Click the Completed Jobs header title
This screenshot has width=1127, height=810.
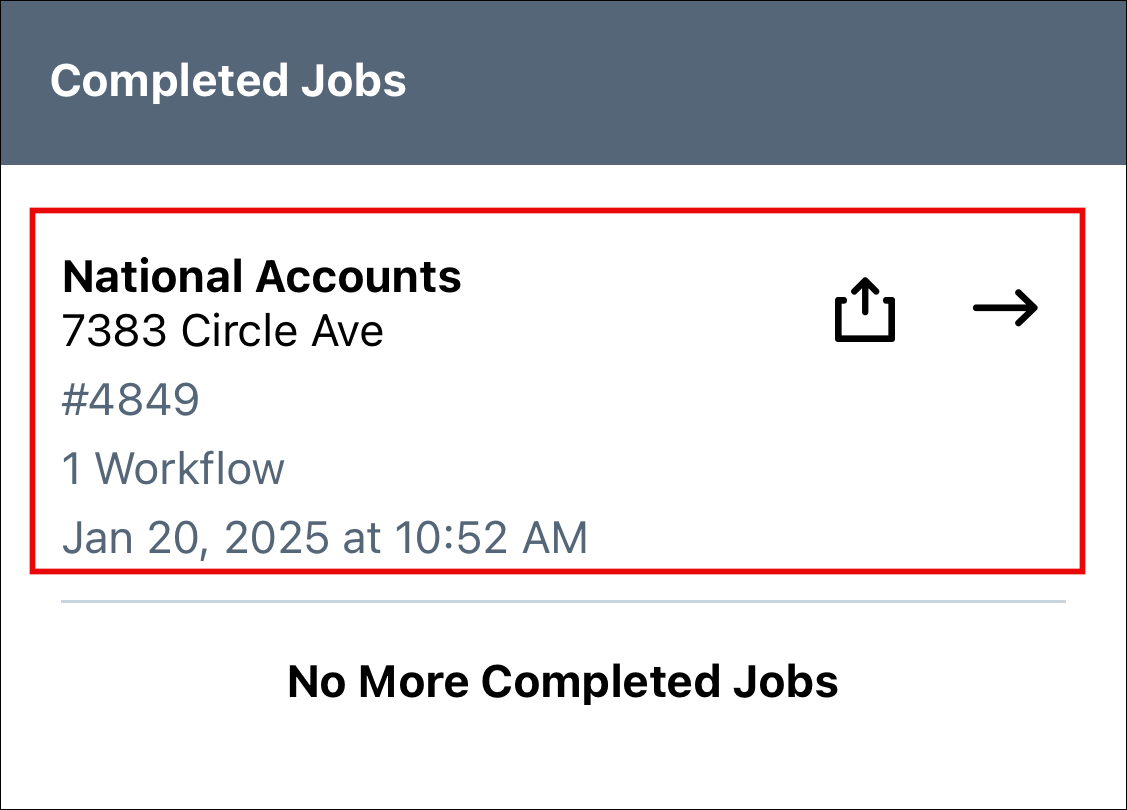[x=228, y=80]
